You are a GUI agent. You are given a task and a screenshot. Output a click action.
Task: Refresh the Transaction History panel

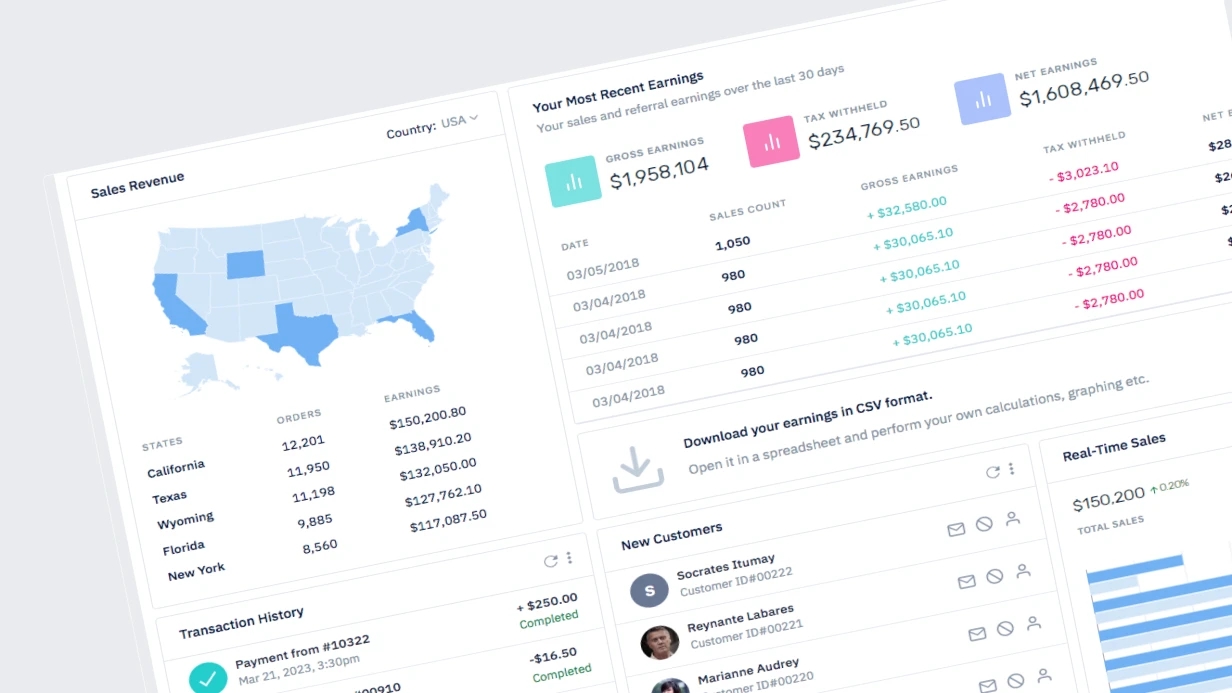551,561
